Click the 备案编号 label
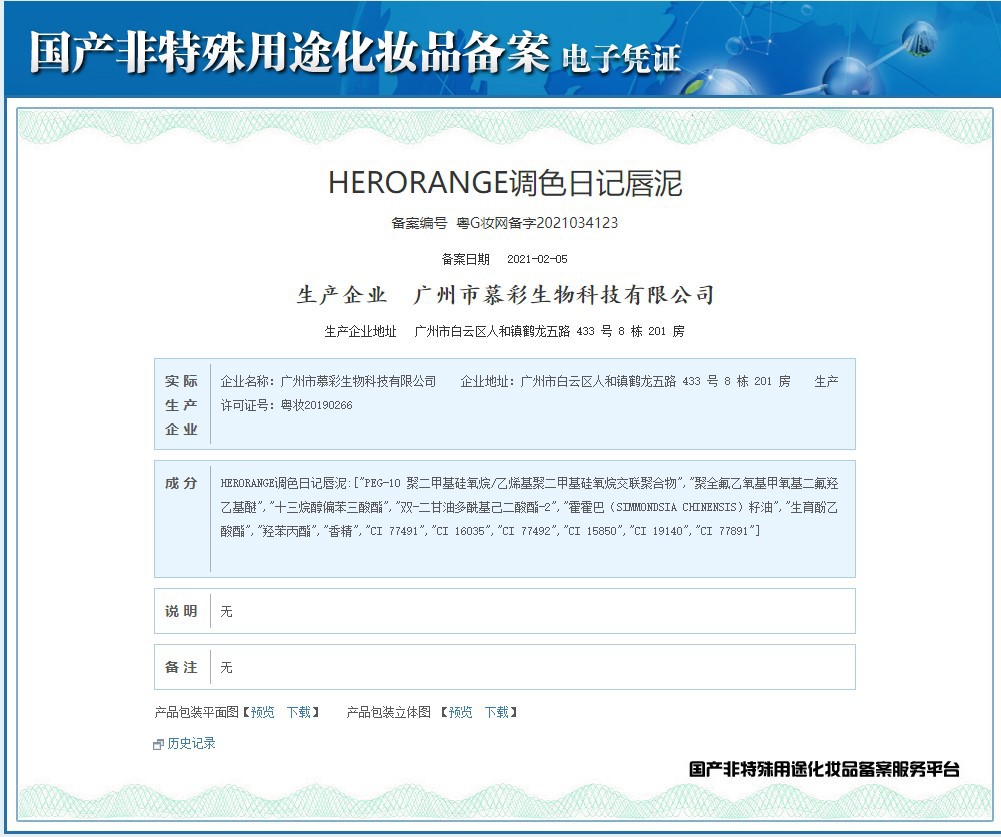1001x837 pixels. (x=419, y=223)
